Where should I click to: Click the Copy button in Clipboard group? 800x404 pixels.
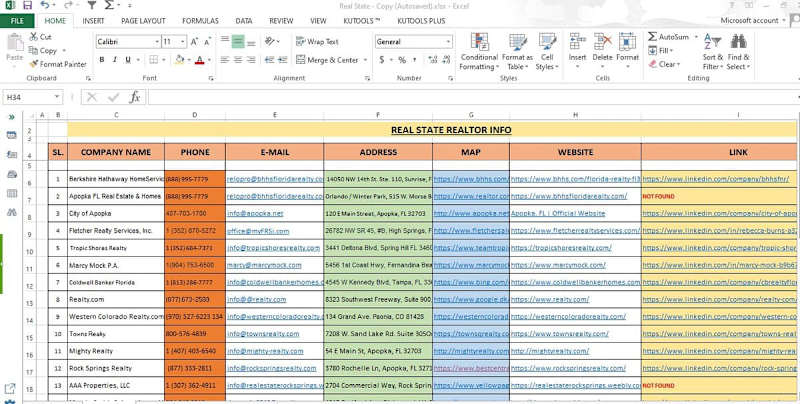click(47, 50)
